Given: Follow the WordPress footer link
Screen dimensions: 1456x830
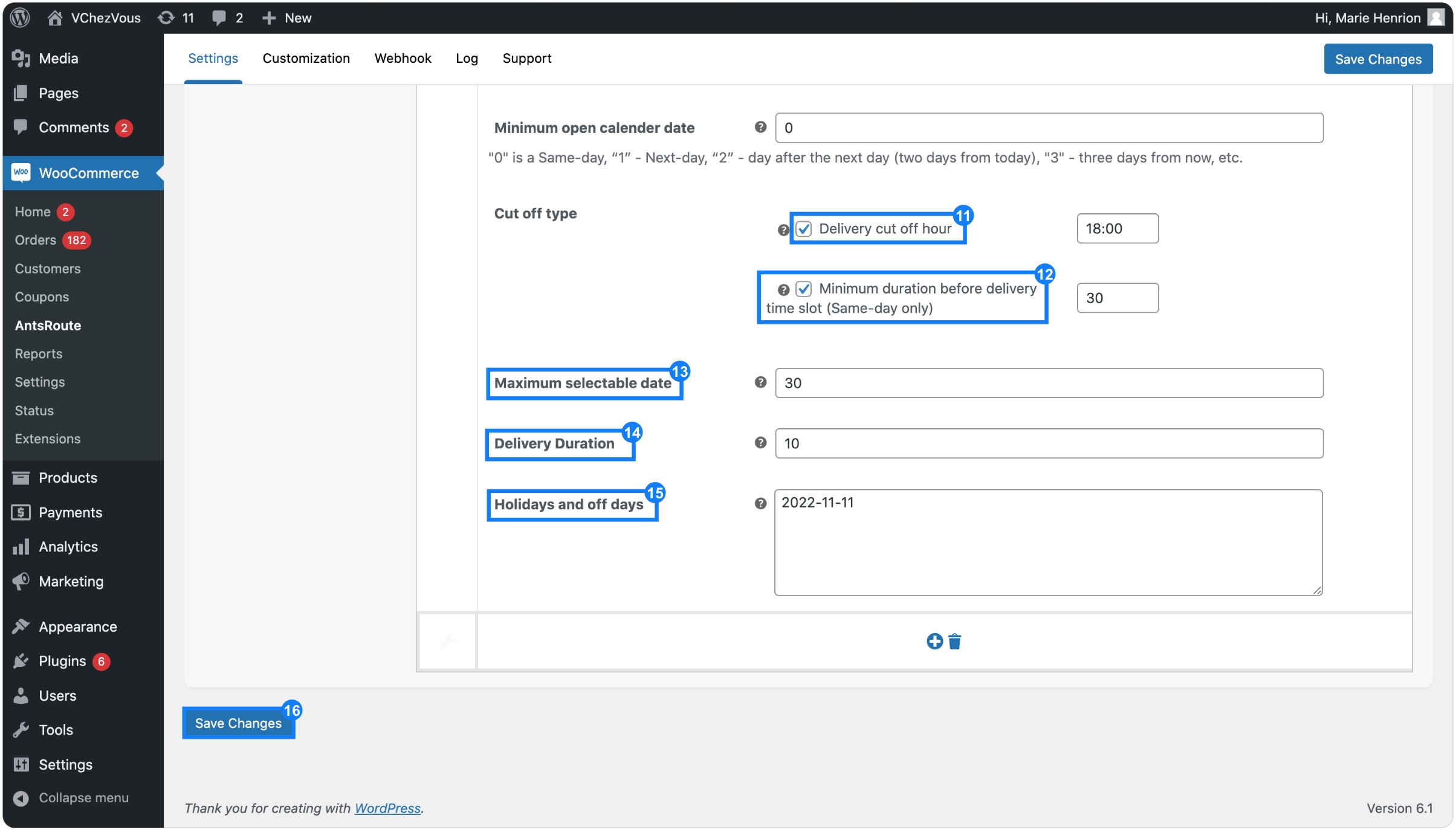Looking at the screenshot, I should pos(387,808).
